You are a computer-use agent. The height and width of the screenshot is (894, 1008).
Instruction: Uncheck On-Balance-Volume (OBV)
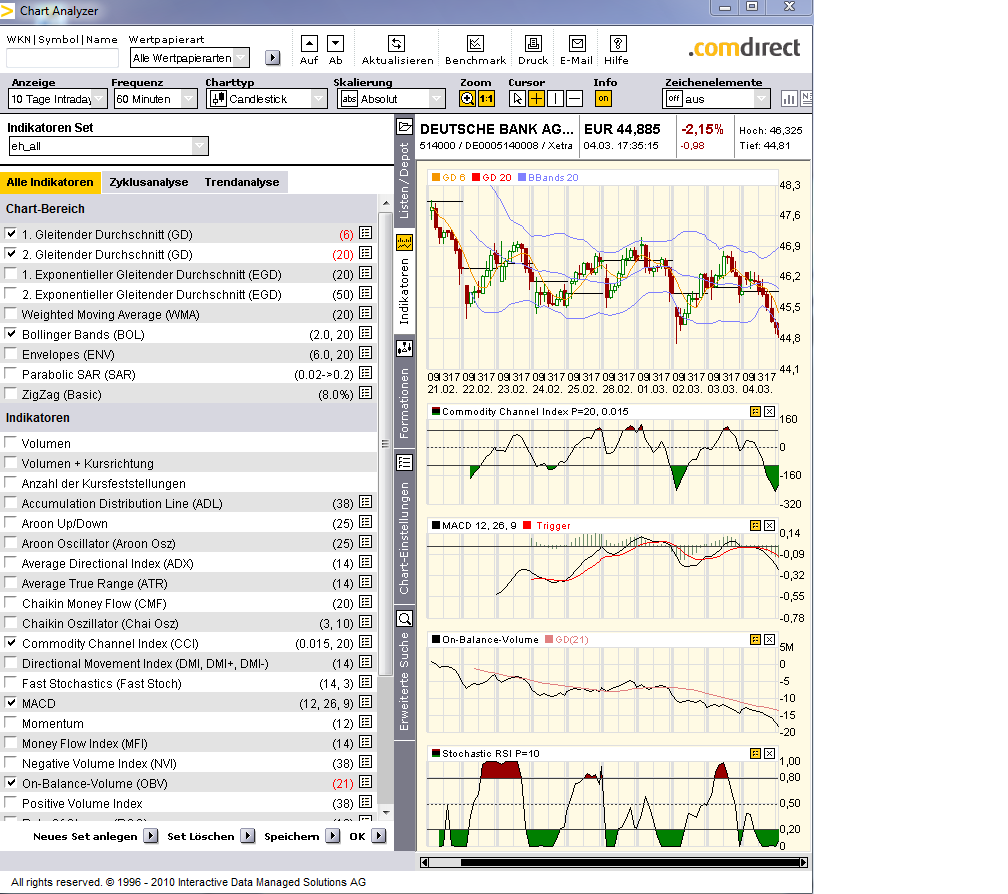pos(11,783)
